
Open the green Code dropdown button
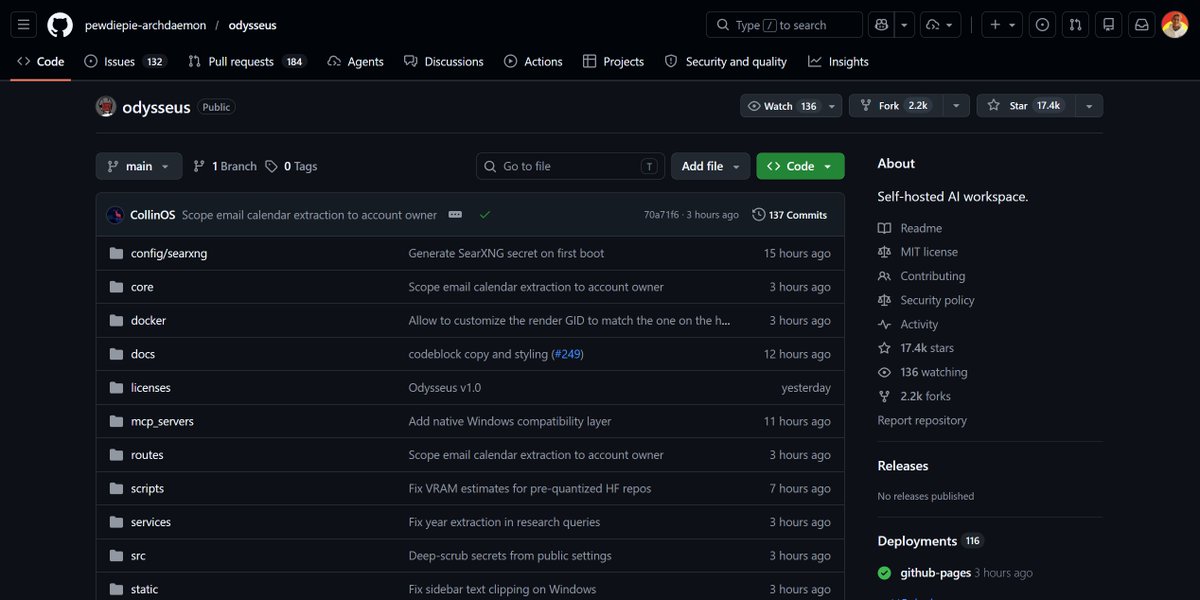800,166
